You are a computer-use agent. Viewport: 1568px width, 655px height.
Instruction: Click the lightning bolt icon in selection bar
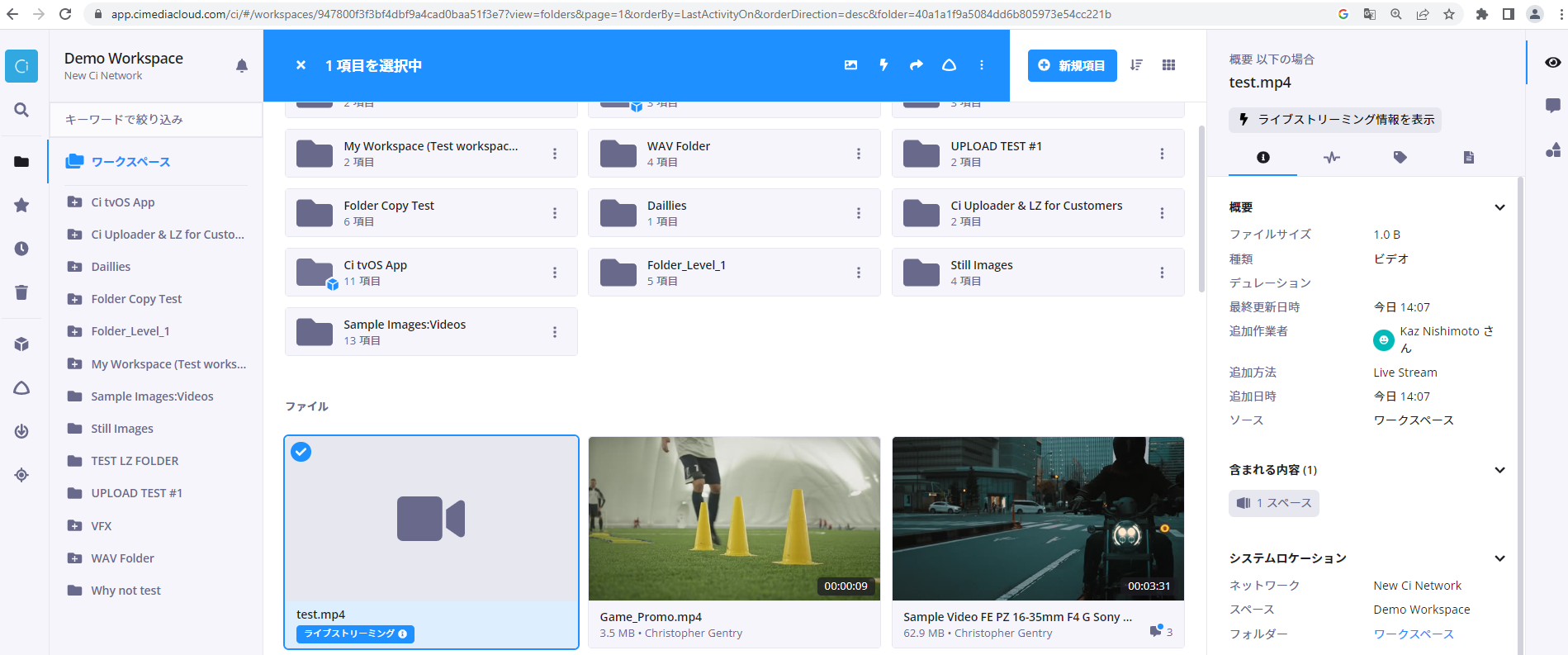pos(883,65)
